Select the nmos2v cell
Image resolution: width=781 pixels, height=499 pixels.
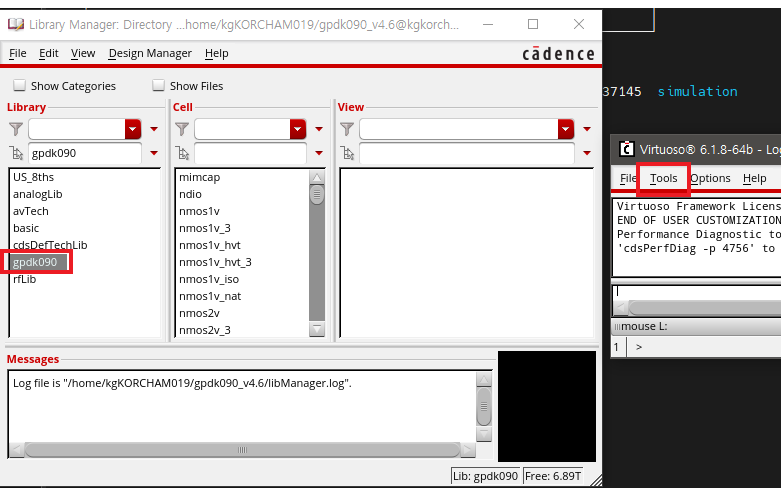199,313
